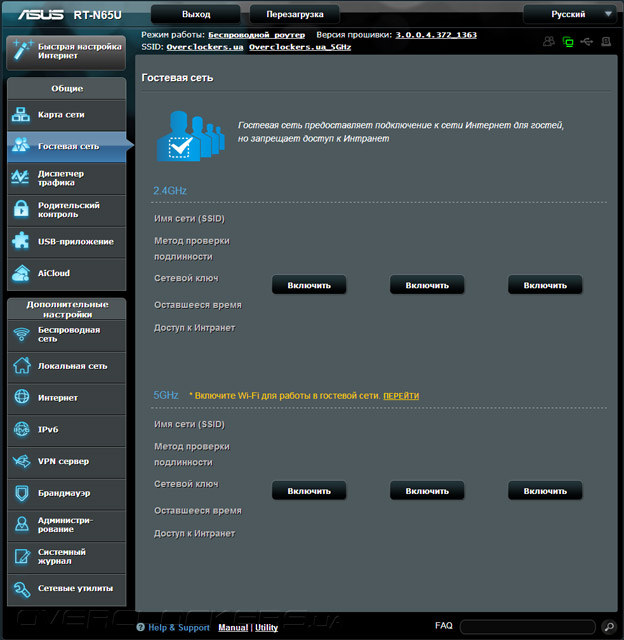
Task: Click the Интернет globe icon
Action: (x=22, y=397)
